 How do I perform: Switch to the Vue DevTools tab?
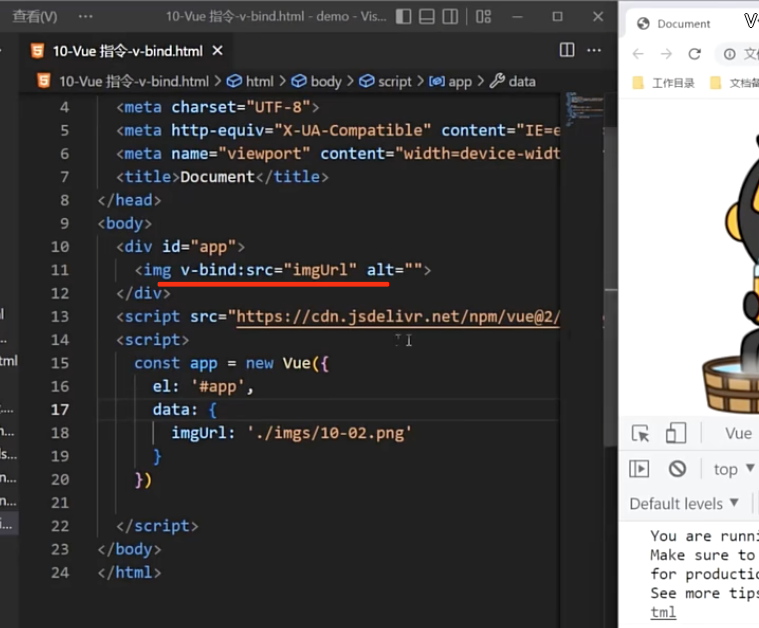pos(738,433)
